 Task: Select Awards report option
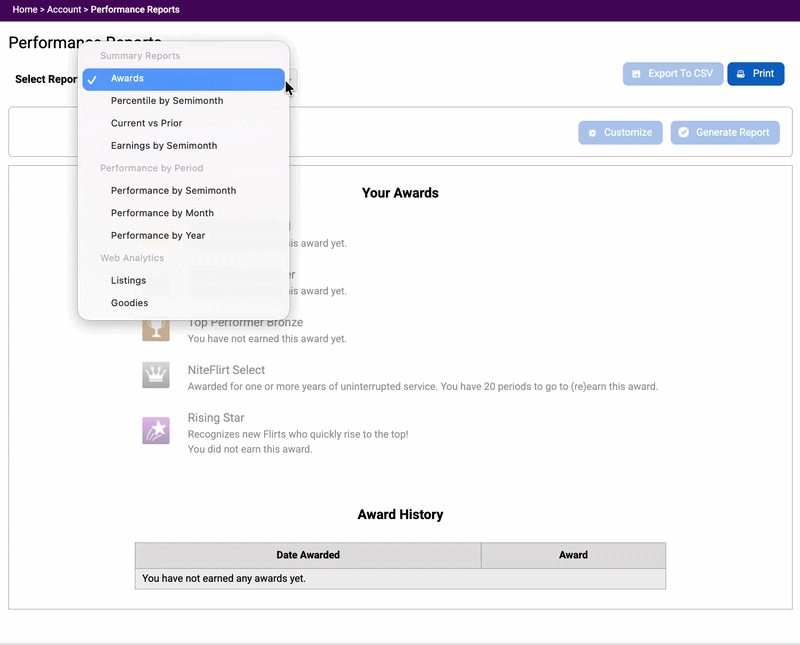coord(183,79)
